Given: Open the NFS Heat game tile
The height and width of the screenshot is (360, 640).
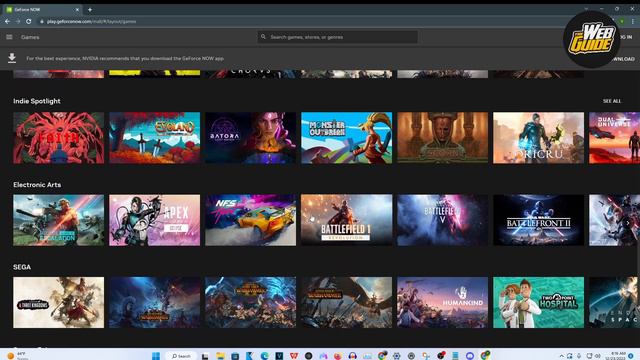Looking at the screenshot, I should pos(250,220).
